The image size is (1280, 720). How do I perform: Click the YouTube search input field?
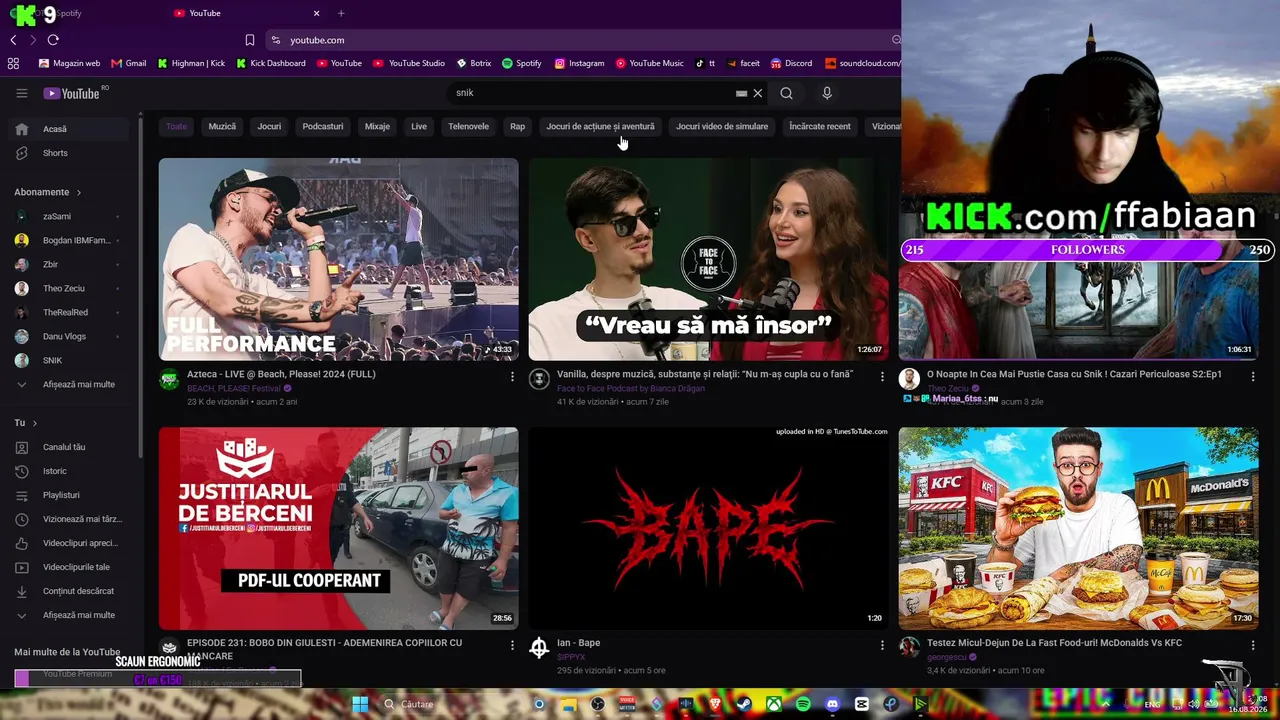[590, 93]
